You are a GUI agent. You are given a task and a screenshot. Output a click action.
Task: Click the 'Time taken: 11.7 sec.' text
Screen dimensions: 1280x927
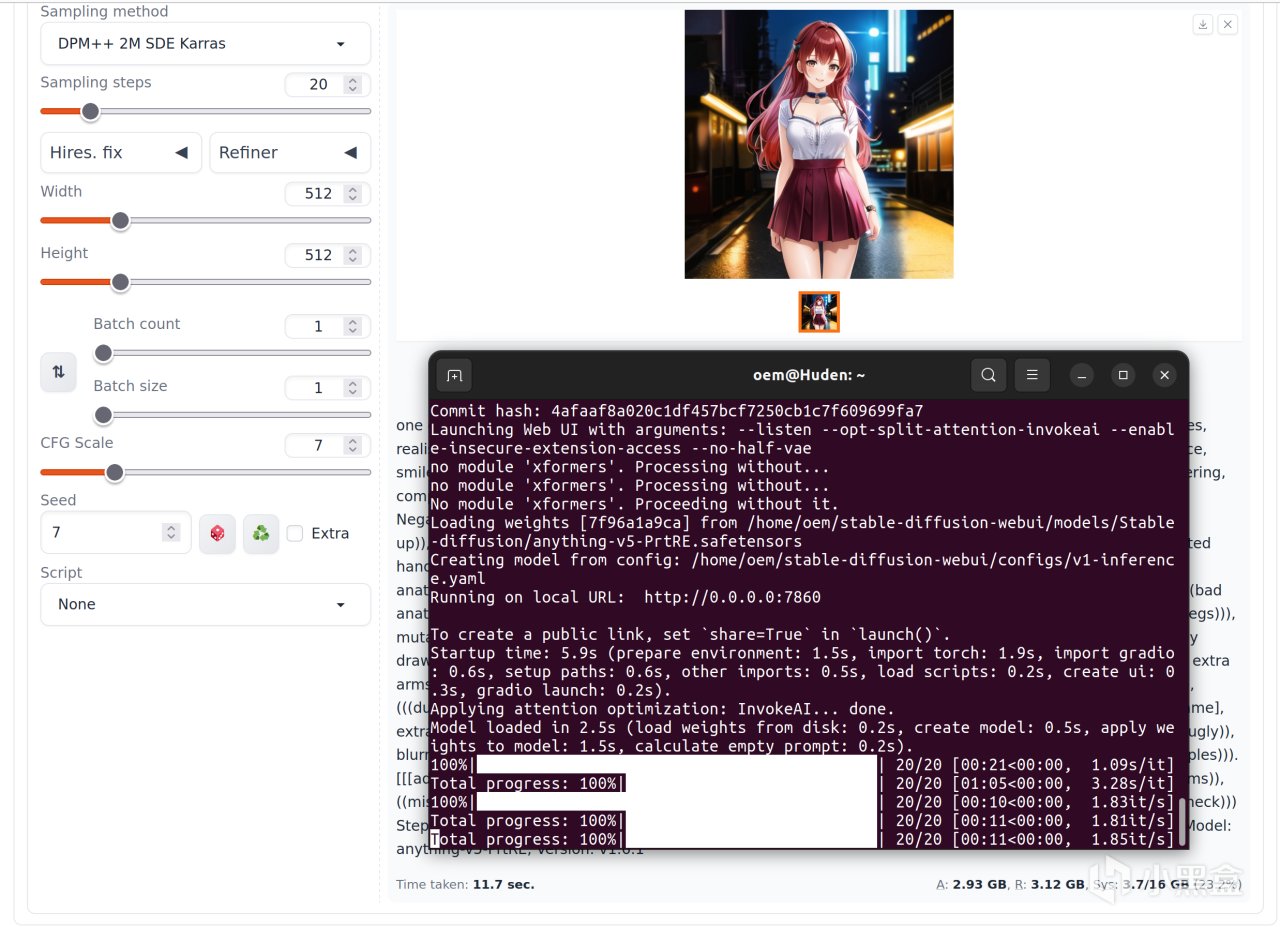pos(465,884)
